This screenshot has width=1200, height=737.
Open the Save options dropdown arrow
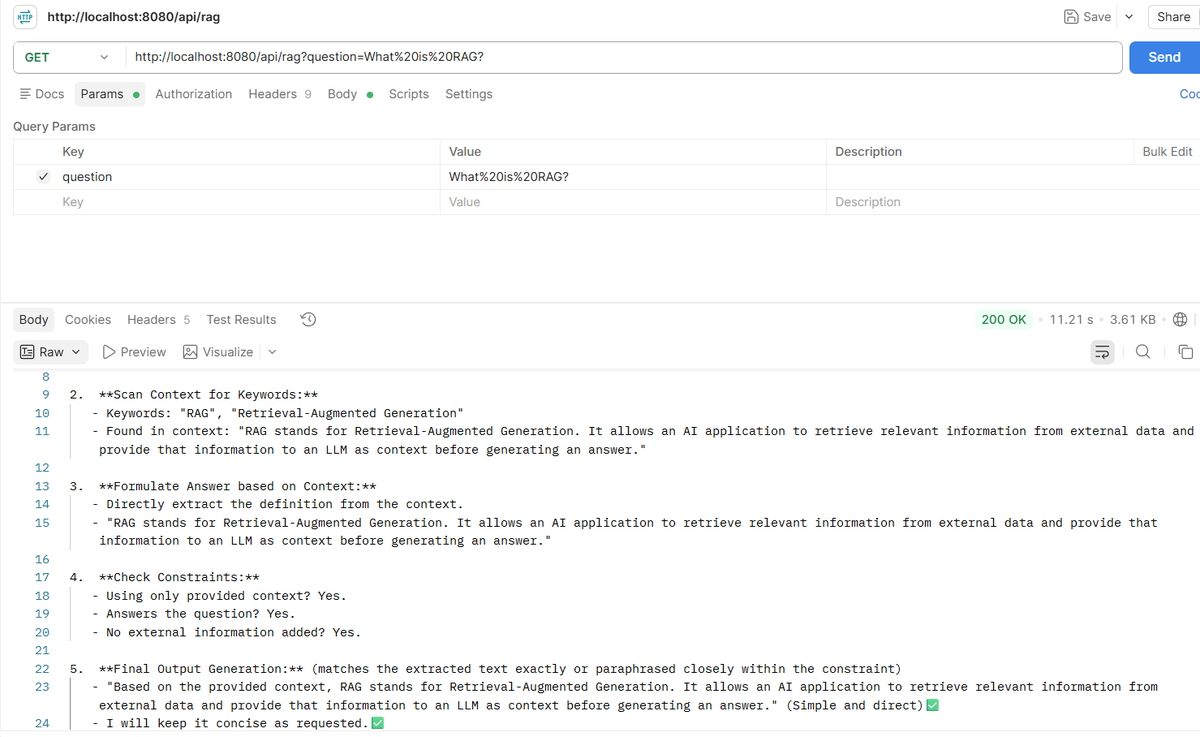point(1130,17)
